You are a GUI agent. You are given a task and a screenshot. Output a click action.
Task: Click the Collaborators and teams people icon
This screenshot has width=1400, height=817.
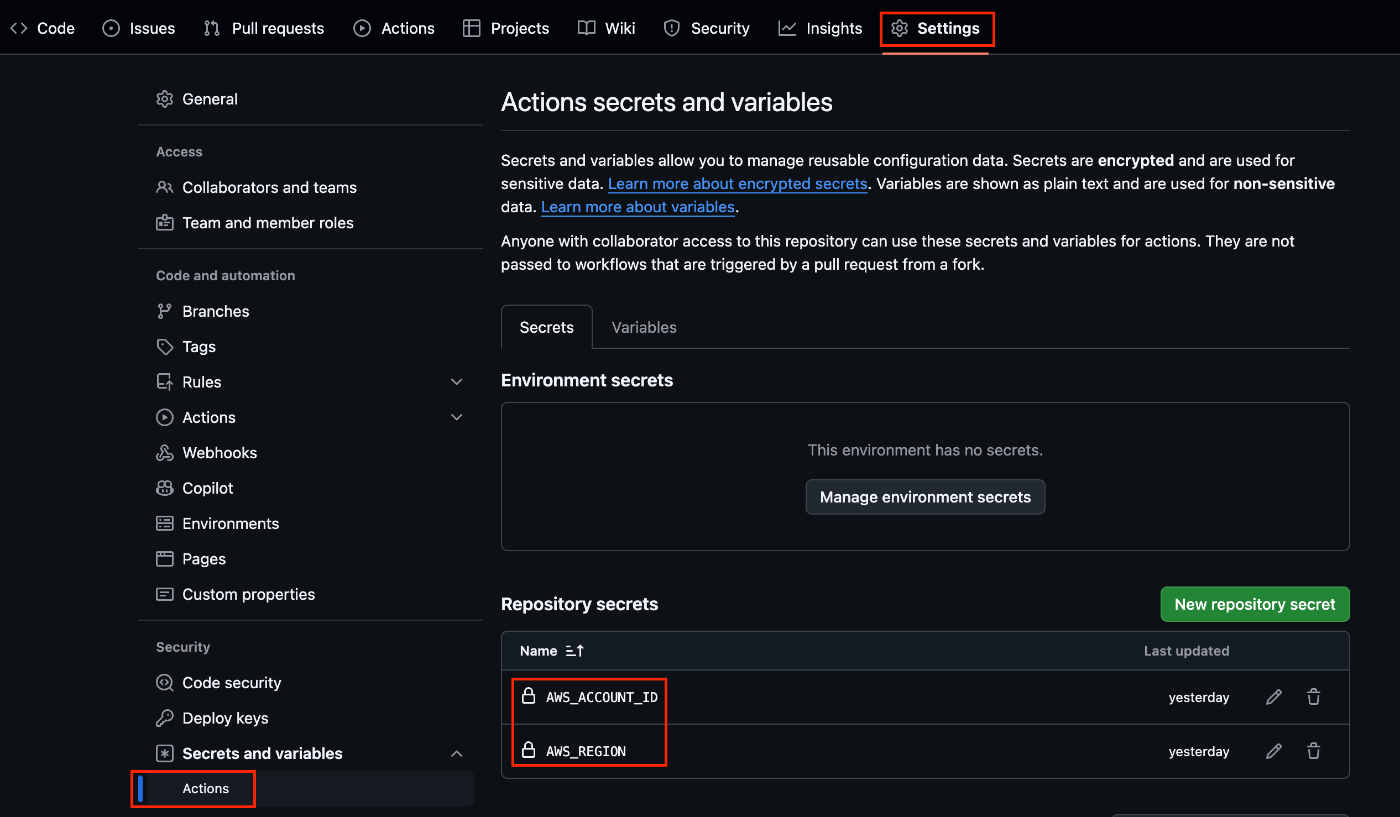[165, 187]
